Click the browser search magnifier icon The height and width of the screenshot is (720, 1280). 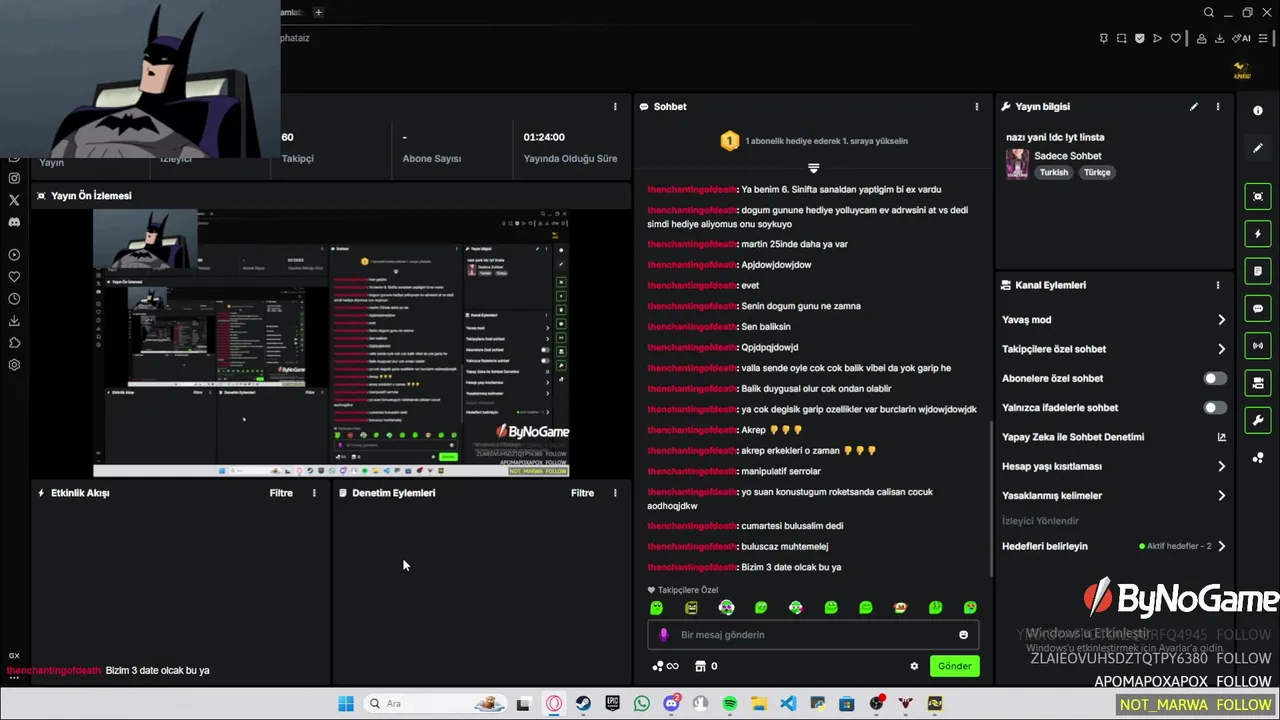click(x=1209, y=13)
